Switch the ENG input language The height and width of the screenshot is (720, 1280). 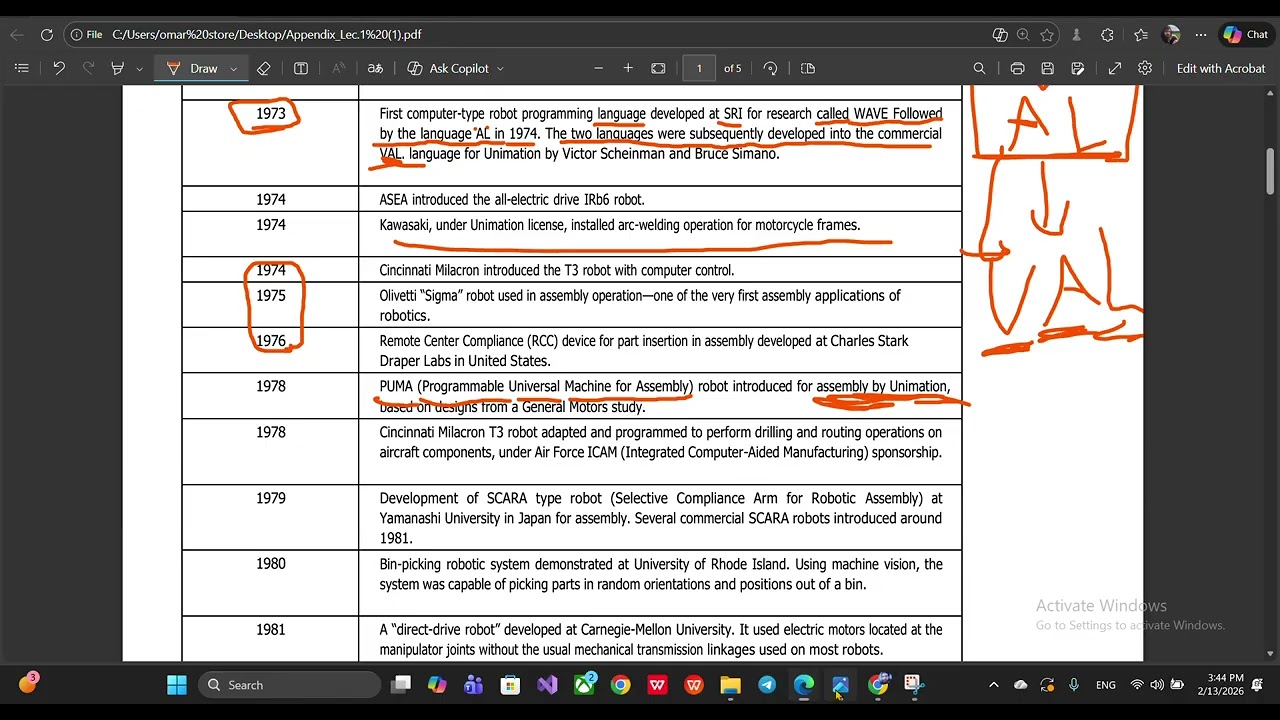click(x=1106, y=685)
